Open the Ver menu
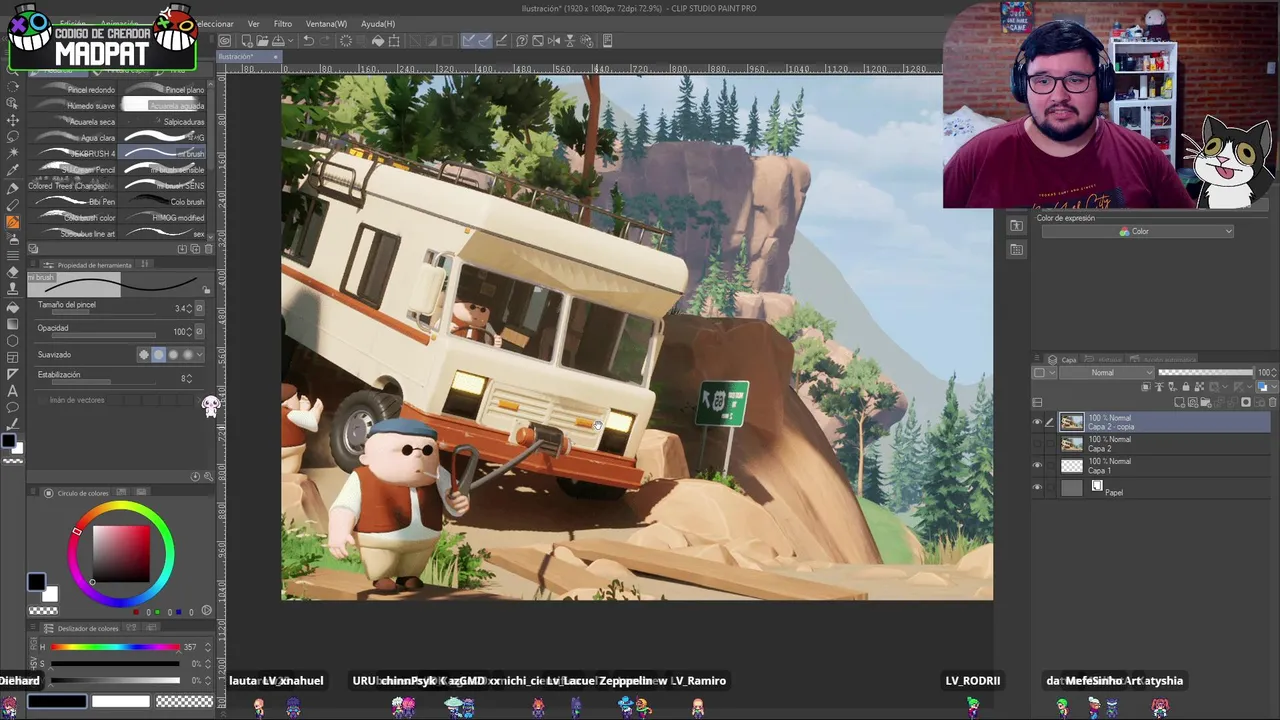Screen dimensions: 1280x720 pos(254,23)
